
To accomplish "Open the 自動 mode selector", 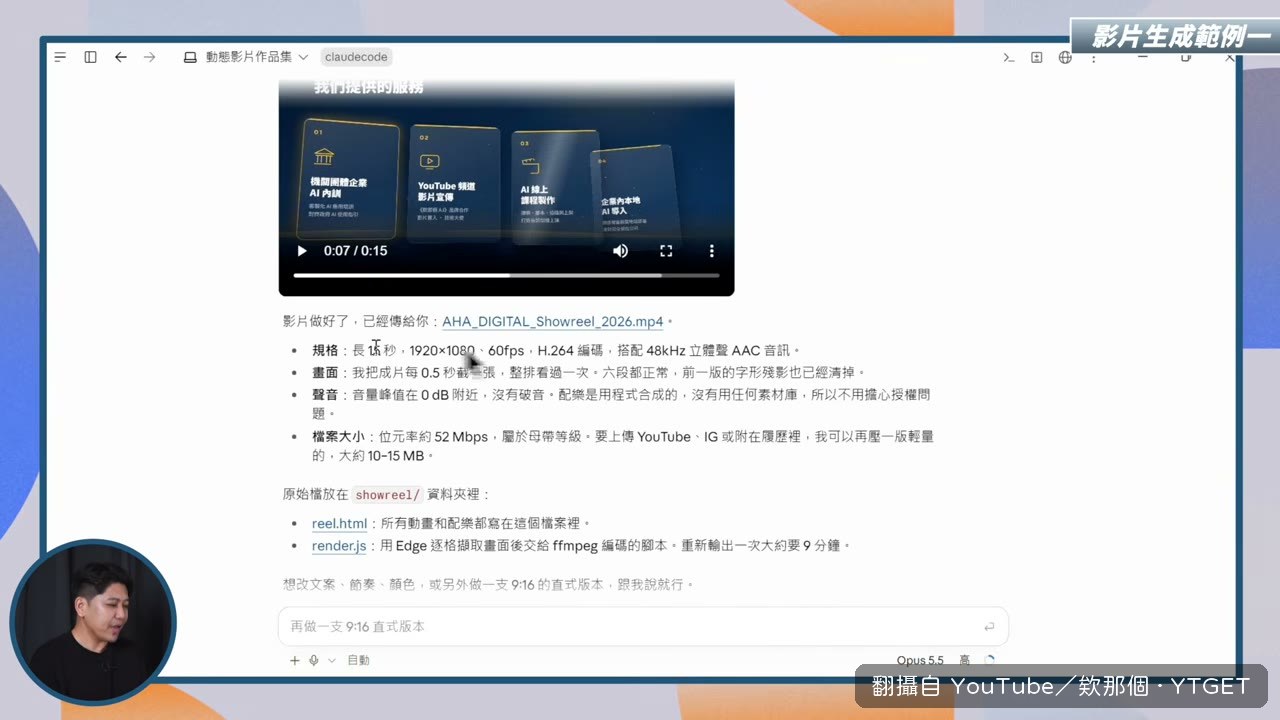I will point(358,660).
